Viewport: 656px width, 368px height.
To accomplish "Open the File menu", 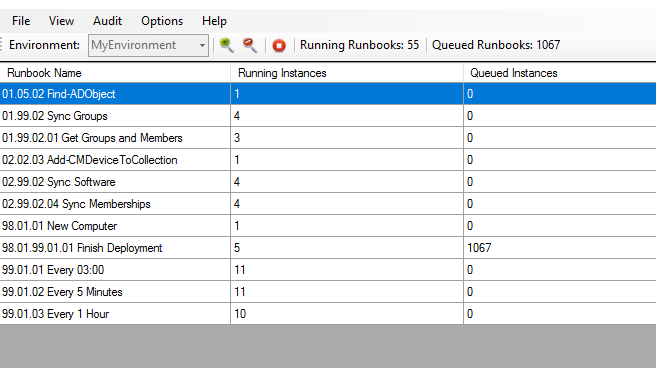I will click(21, 21).
